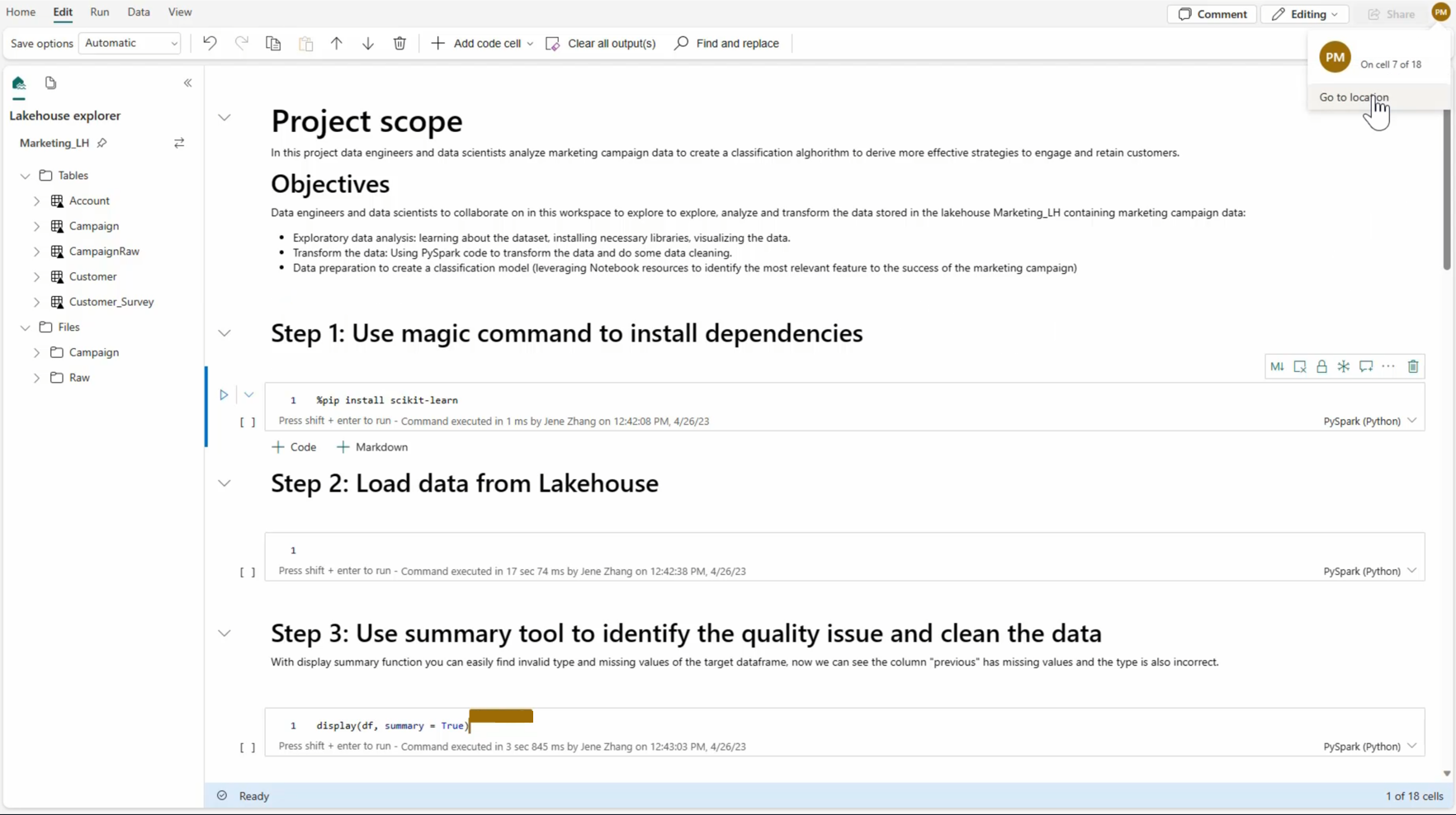Open the Editing mode dropdown
This screenshot has width=1456, height=815.
1304,14
